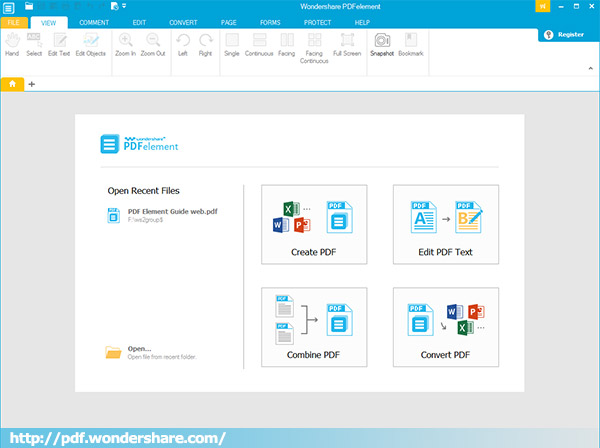Click the Create PDF tile
Viewport: 600px width, 448px height.
coord(314,225)
